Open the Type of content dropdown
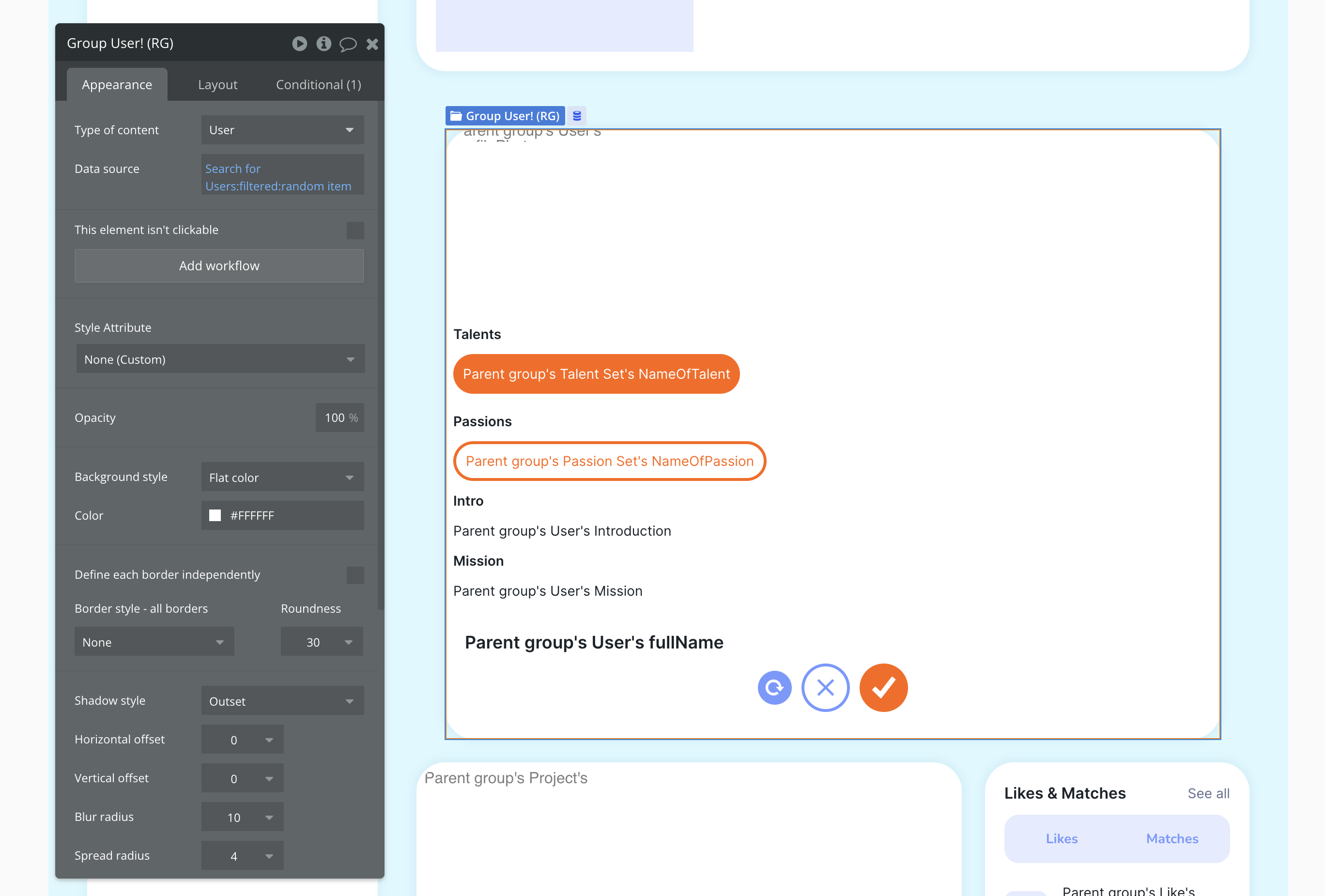 point(282,130)
